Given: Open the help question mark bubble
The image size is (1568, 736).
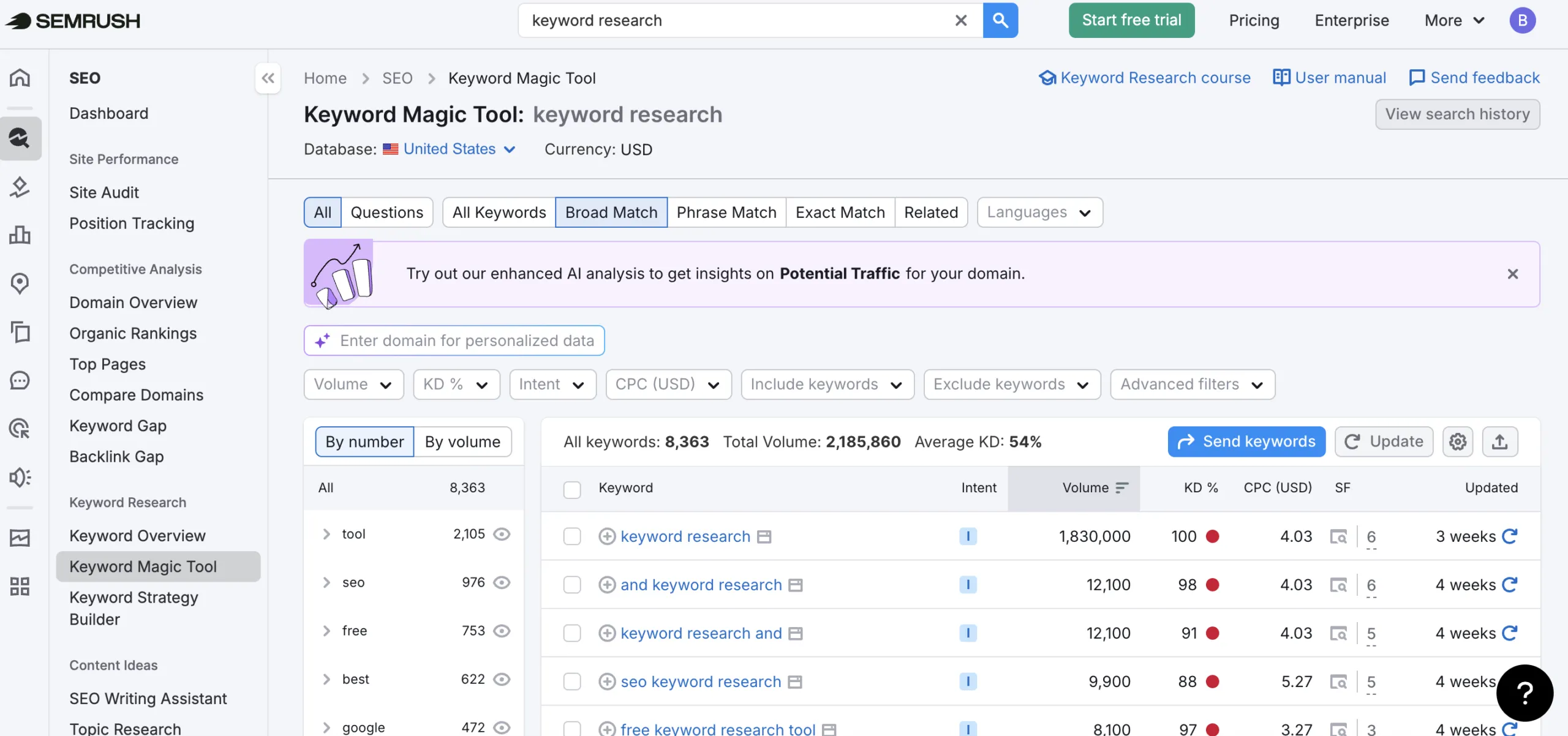Looking at the screenshot, I should coord(1525,693).
